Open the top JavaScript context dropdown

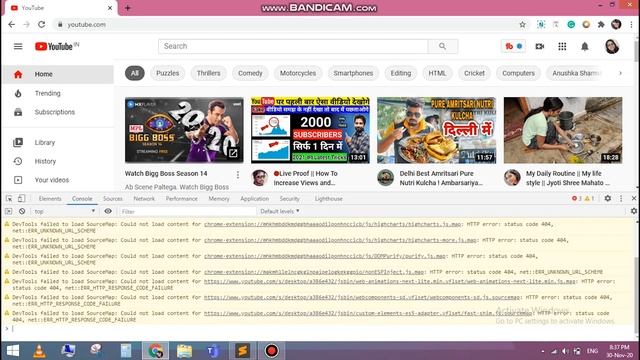64,211
